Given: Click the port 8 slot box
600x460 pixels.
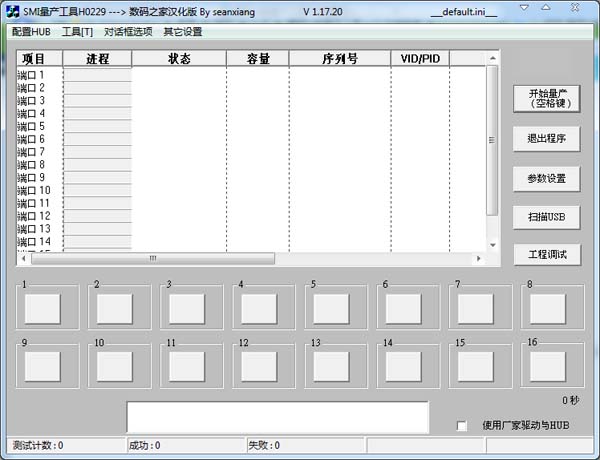Looking at the screenshot, I should [x=548, y=309].
